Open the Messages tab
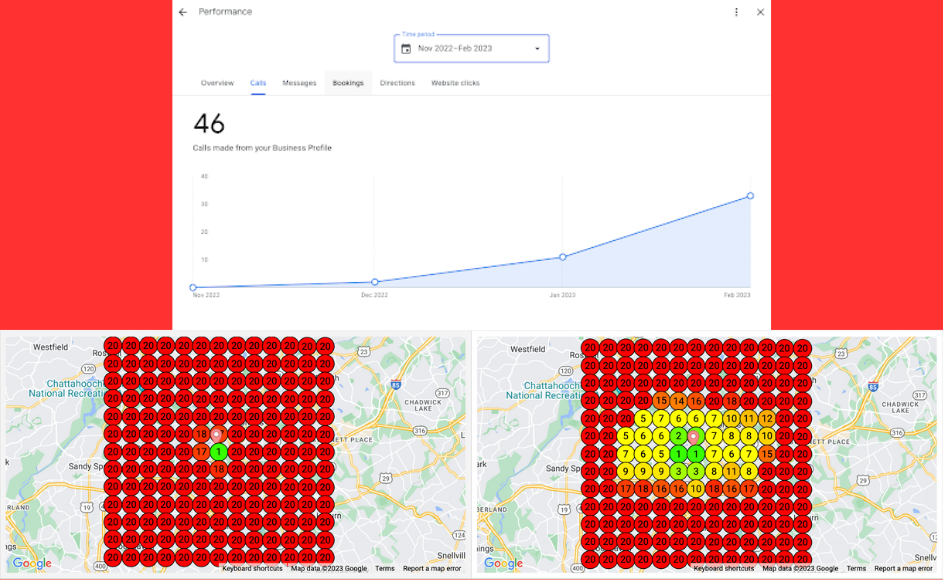The height and width of the screenshot is (580, 943). 299,83
